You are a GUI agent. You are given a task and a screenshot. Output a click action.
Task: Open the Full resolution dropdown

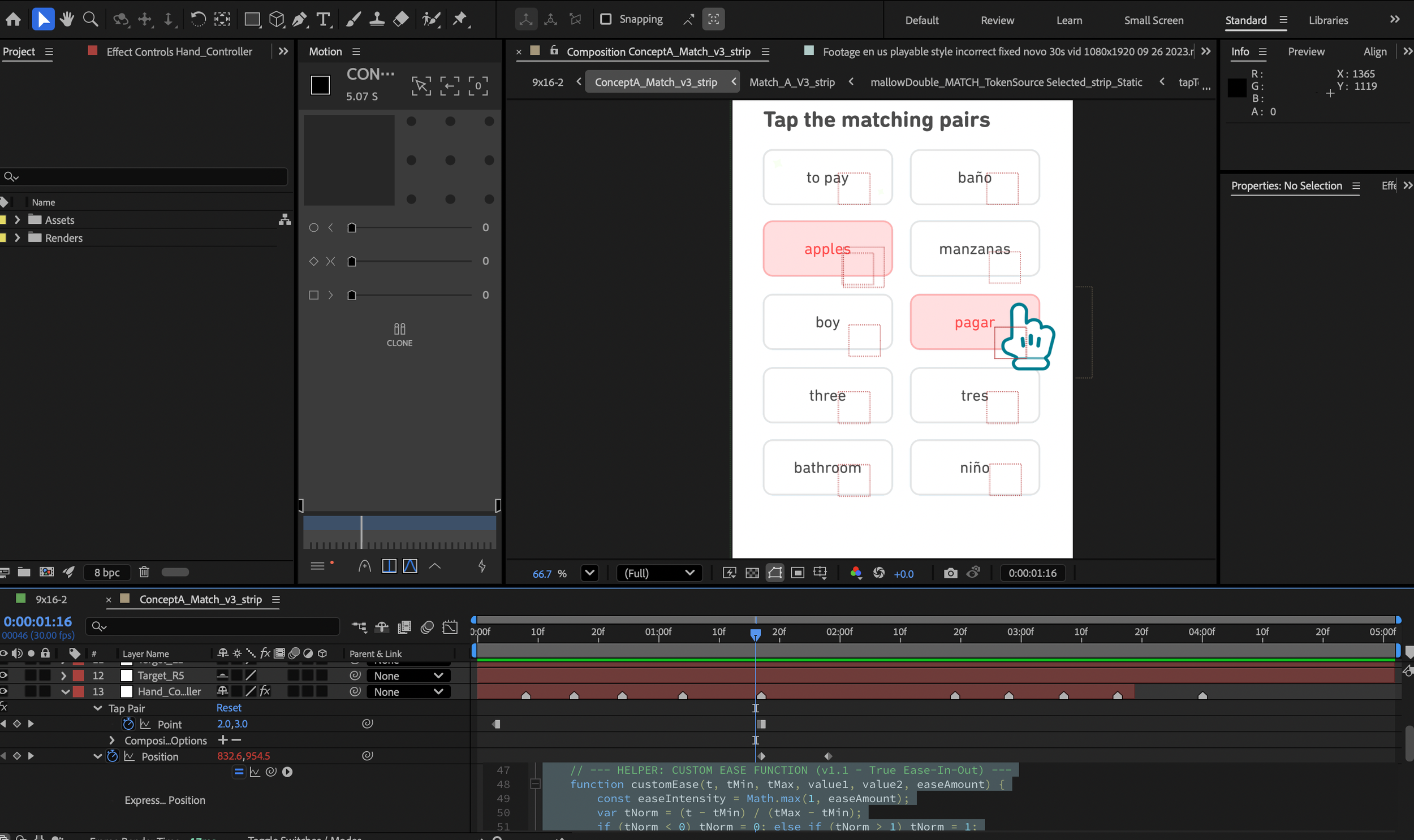pos(658,573)
